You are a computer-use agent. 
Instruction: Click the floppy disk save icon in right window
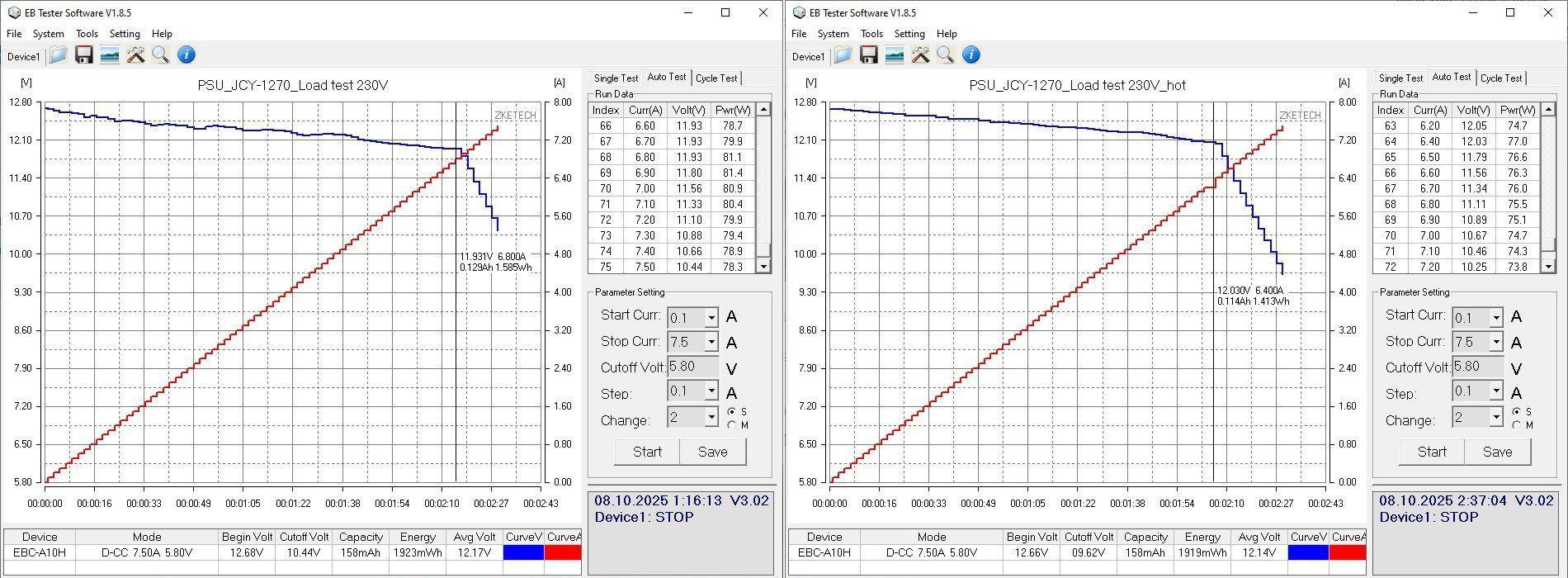pos(868,55)
